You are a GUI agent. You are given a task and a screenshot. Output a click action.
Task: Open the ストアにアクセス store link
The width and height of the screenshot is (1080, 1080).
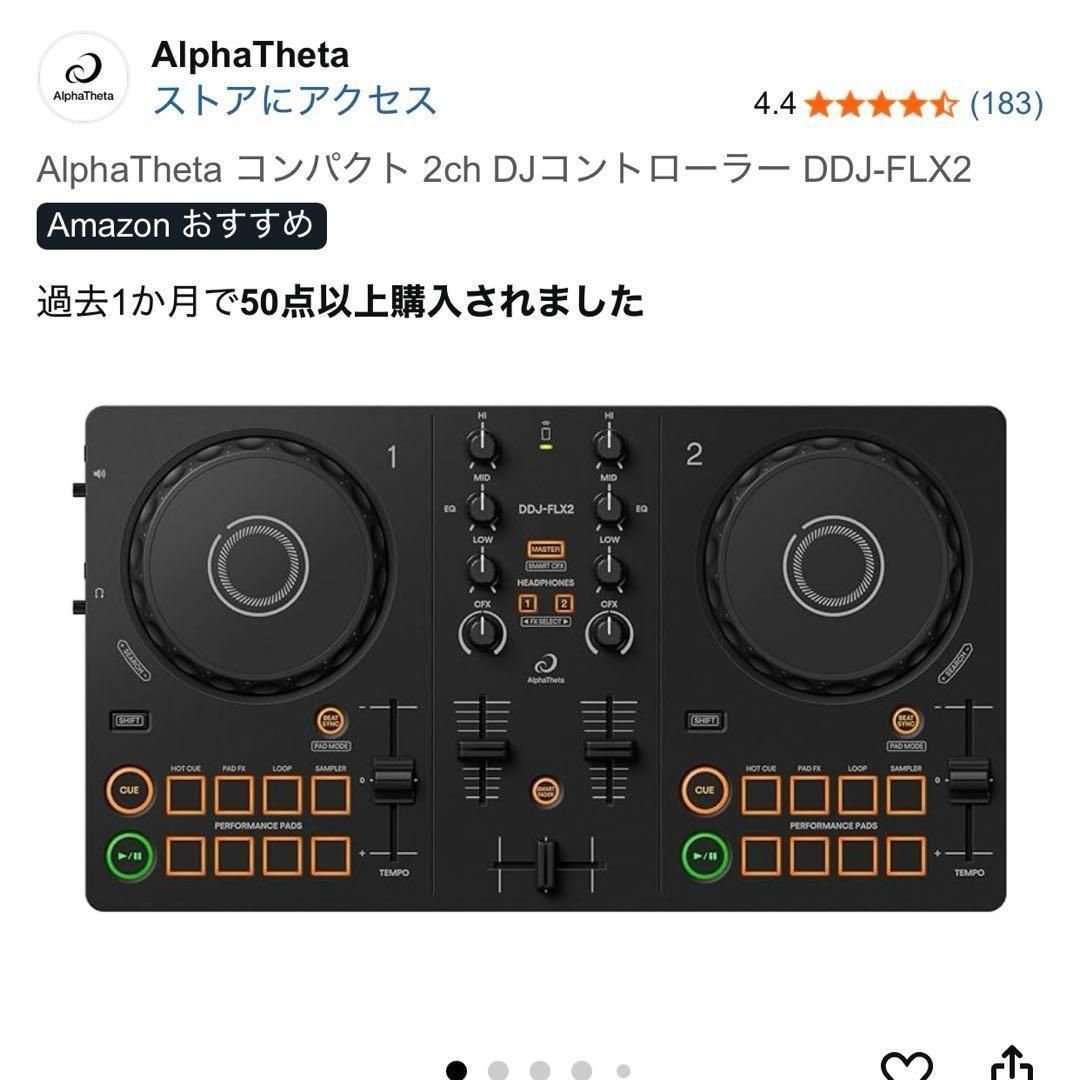pyautogui.click(x=294, y=101)
